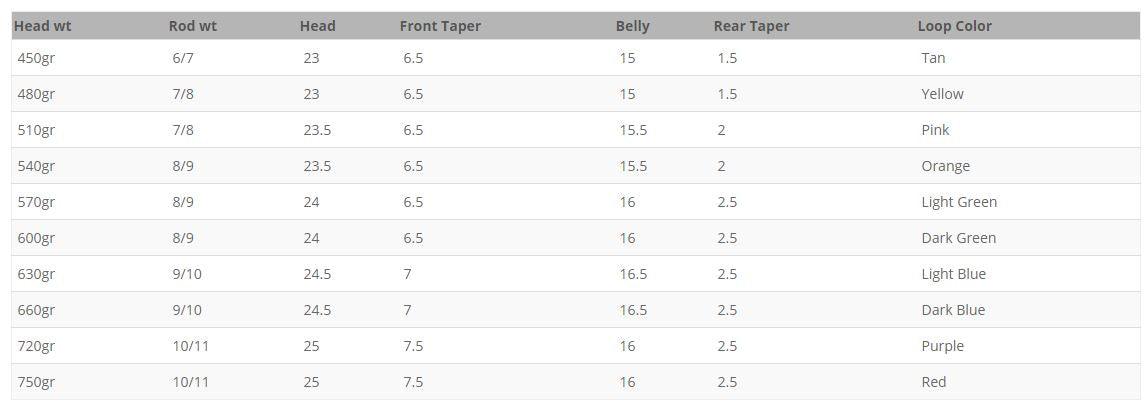Click the Head wt column header
The image size is (1148, 412).
43,26
